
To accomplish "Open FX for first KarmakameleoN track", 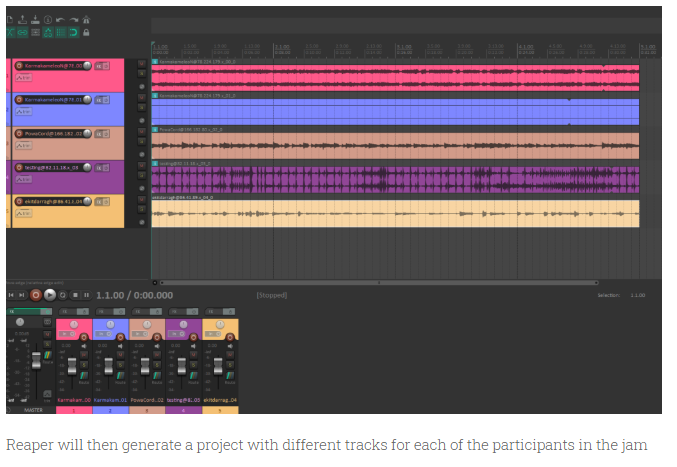I will 100,66.
